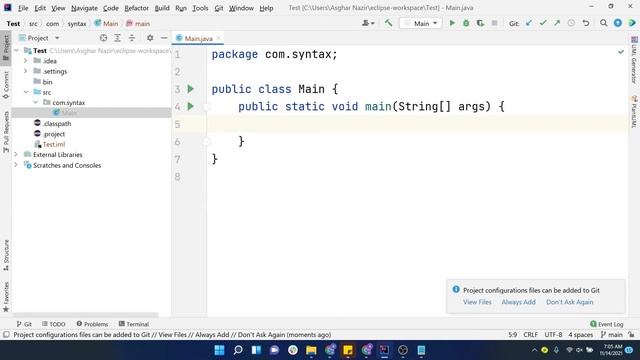Viewport: 640px width, 360px height.
Task: Click 4 spaces indent setting
Action: 580,335
